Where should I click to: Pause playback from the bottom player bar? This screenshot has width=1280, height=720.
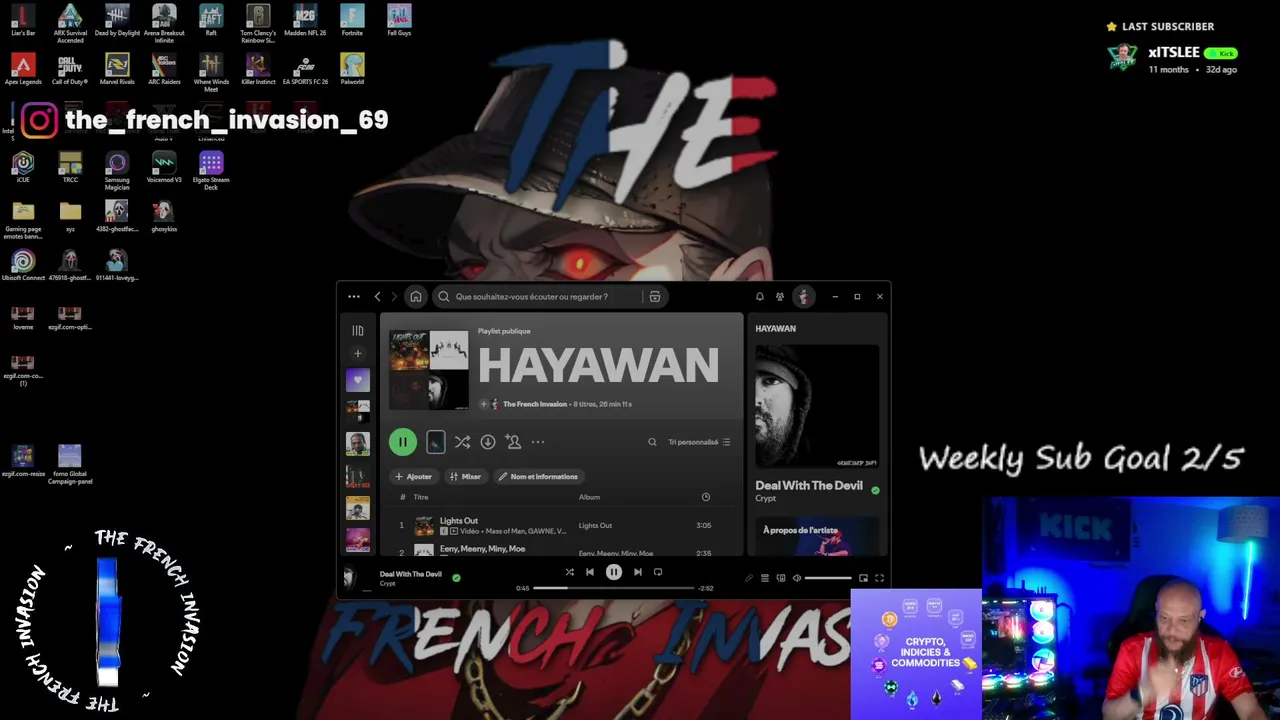614,572
